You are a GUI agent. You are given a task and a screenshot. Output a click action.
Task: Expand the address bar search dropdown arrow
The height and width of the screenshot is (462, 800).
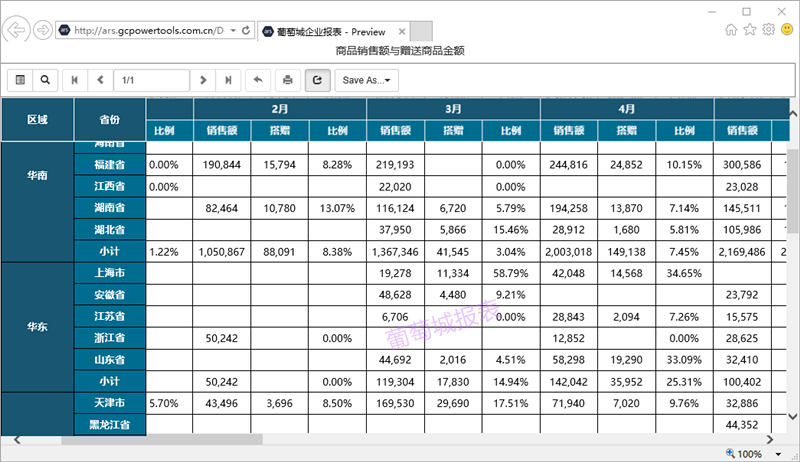tap(233, 31)
